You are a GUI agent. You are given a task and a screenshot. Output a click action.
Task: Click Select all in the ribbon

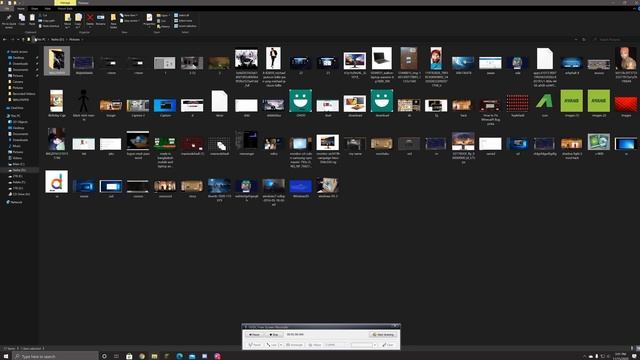[x=182, y=15]
